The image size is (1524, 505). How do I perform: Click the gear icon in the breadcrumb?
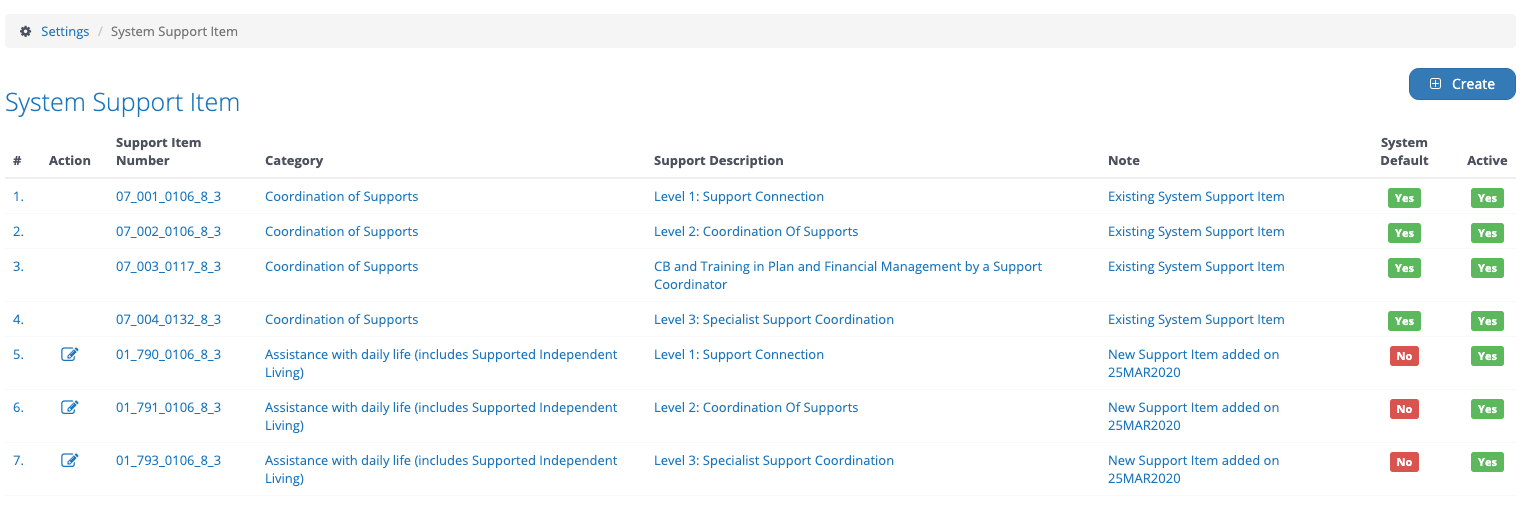(26, 31)
